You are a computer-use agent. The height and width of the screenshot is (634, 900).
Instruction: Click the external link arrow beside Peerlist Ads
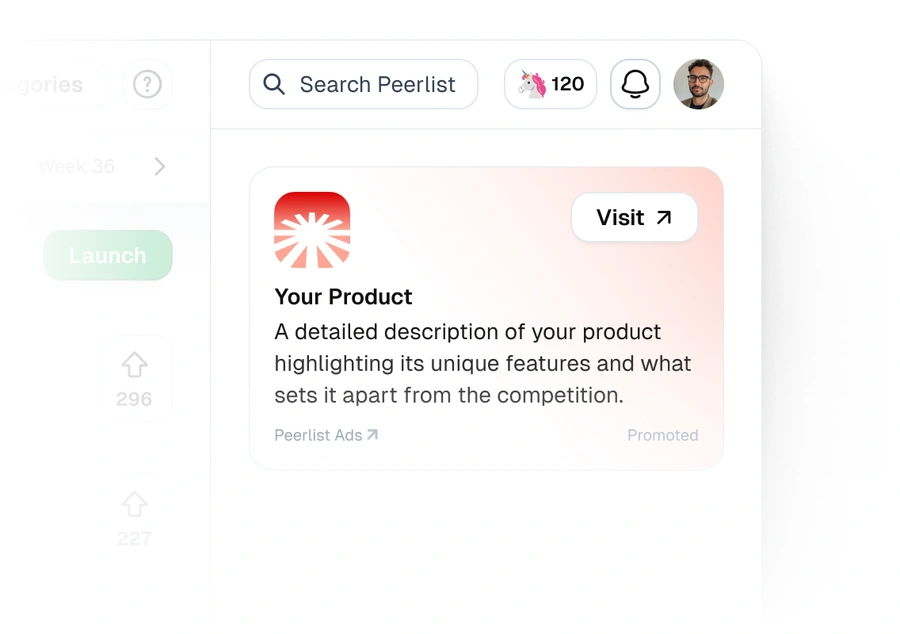point(372,434)
